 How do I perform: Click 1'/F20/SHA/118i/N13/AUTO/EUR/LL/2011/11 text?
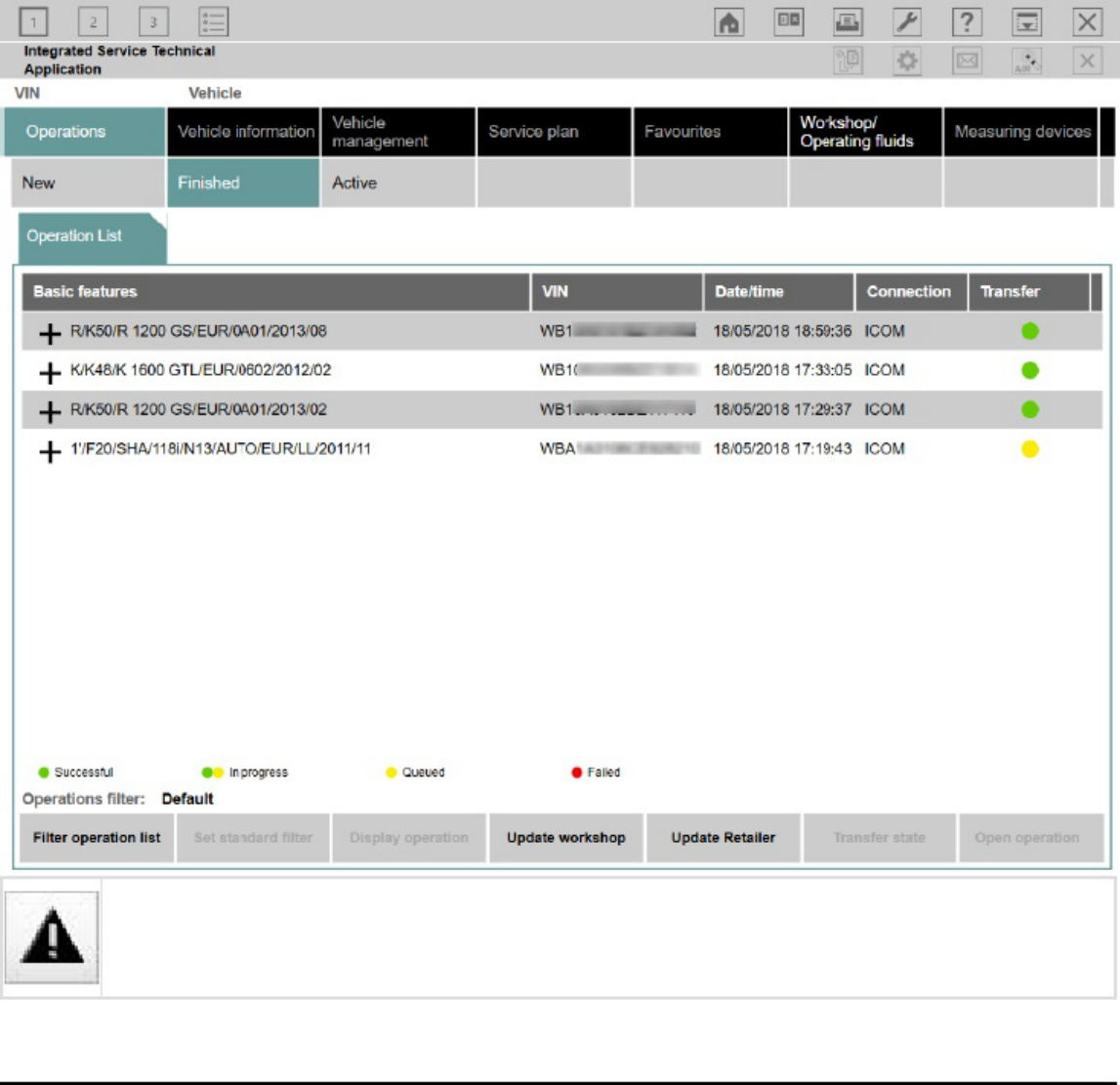(x=221, y=449)
